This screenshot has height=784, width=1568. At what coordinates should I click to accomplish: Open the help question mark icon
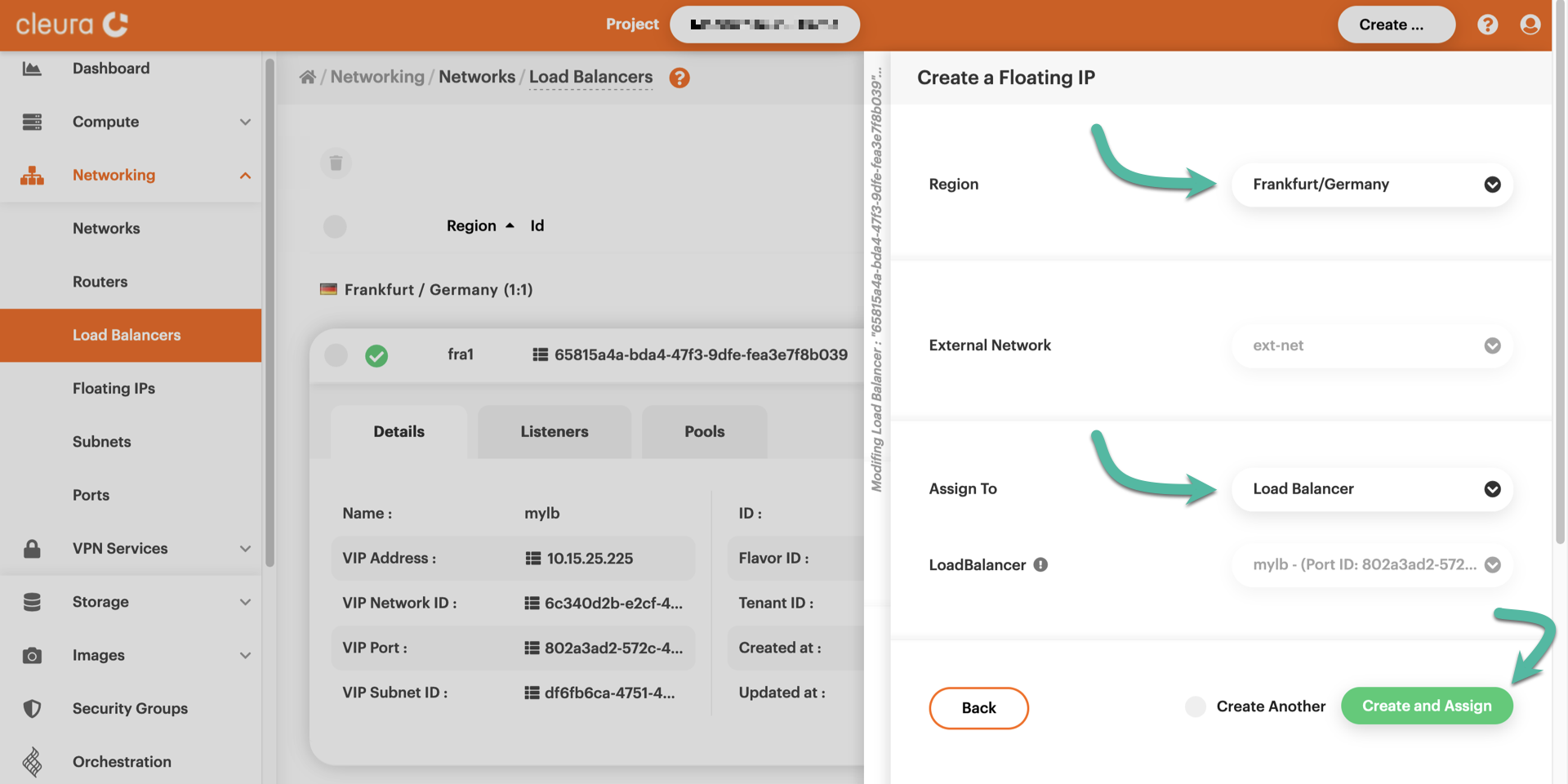click(x=1488, y=24)
